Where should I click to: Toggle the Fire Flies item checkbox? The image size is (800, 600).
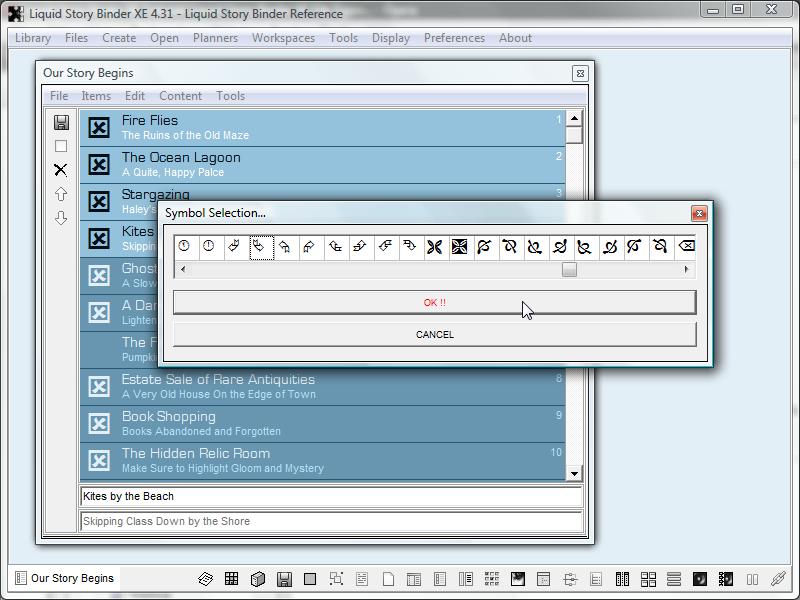[99, 127]
